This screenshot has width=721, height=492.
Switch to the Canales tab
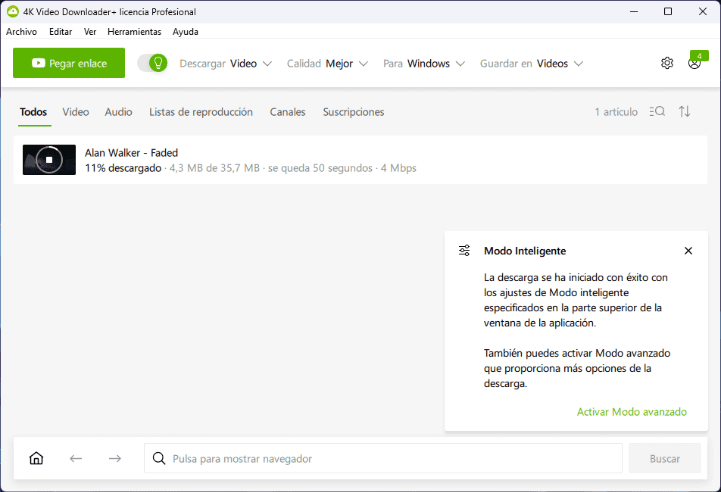tap(287, 112)
